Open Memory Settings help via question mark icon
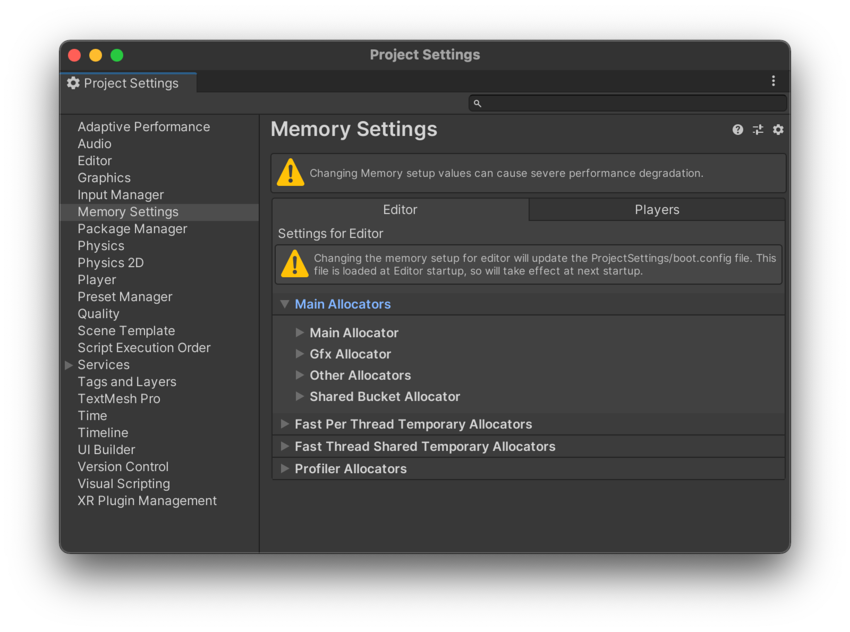This screenshot has height=632, width=850. 738,130
